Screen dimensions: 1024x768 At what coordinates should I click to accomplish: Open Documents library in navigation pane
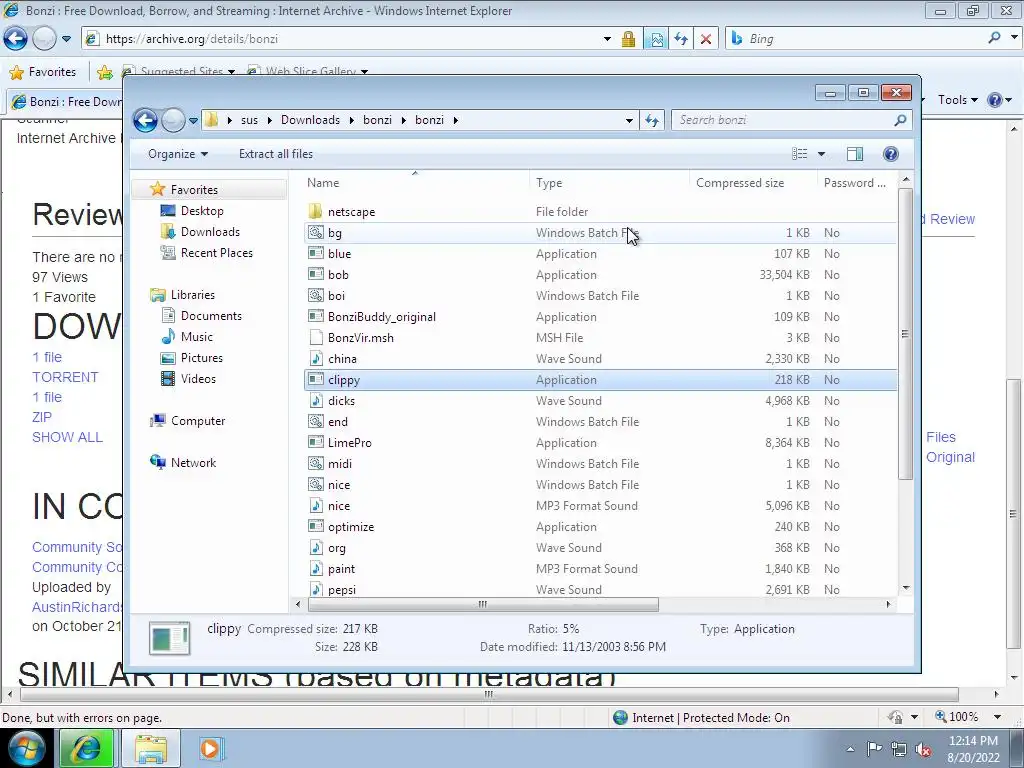tap(211, 316)
